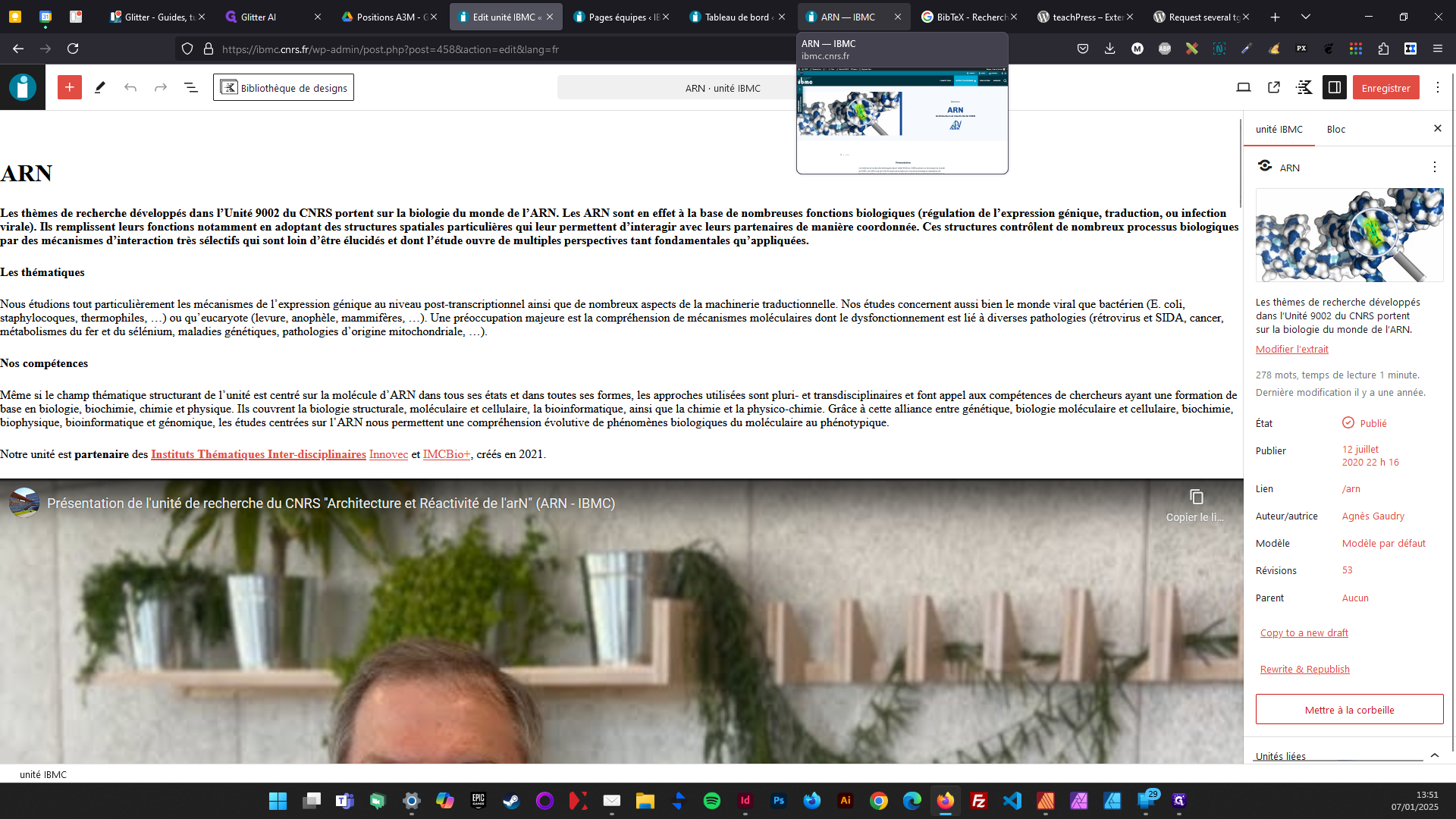Open the publish date 12 juillet 2020 selector
Viewport: 1456px width, 819px height.
coord(1370,456)
